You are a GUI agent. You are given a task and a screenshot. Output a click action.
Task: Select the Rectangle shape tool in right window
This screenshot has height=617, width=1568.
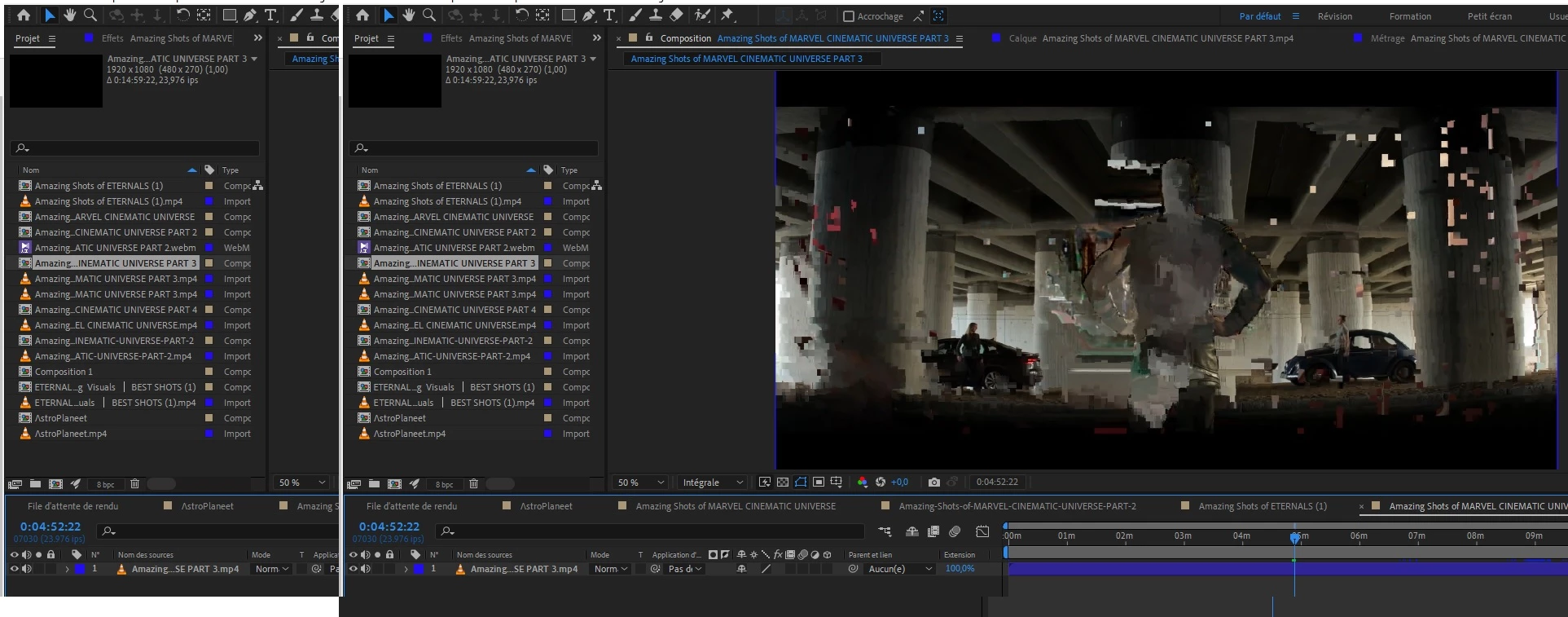click(x=569, y=15)
